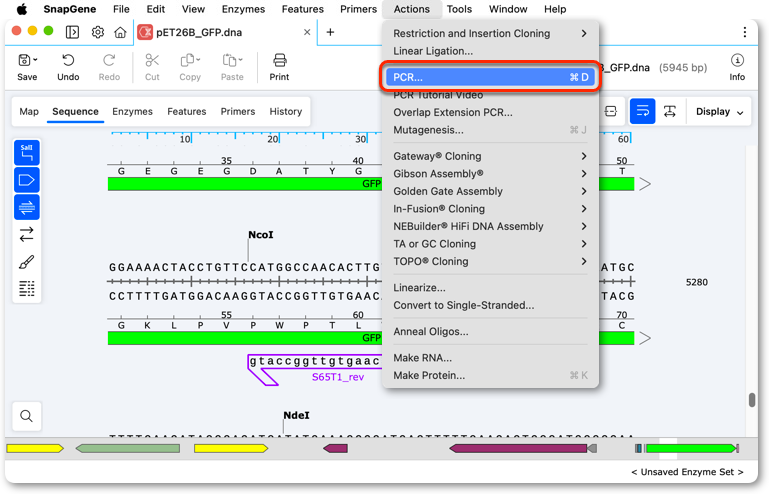Open the settings gear icon
This screenshot has height=494, width=769.
point(98,32)
